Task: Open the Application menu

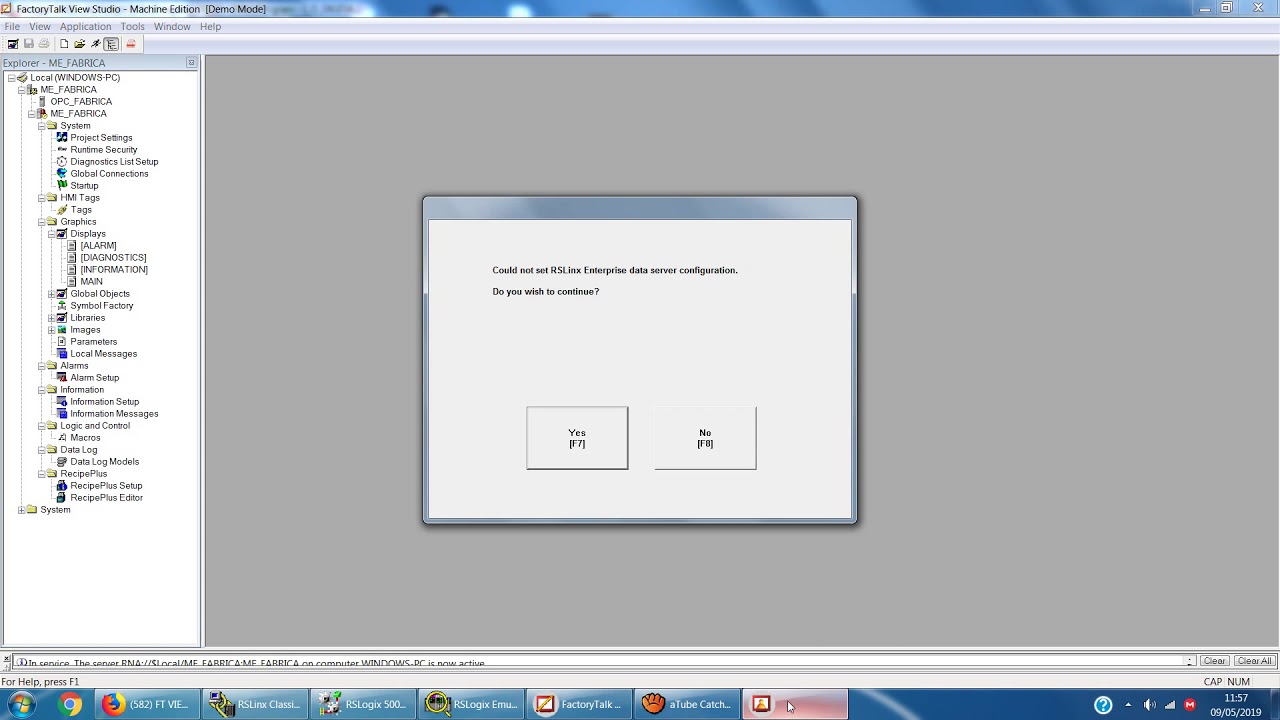Action: 85,26
